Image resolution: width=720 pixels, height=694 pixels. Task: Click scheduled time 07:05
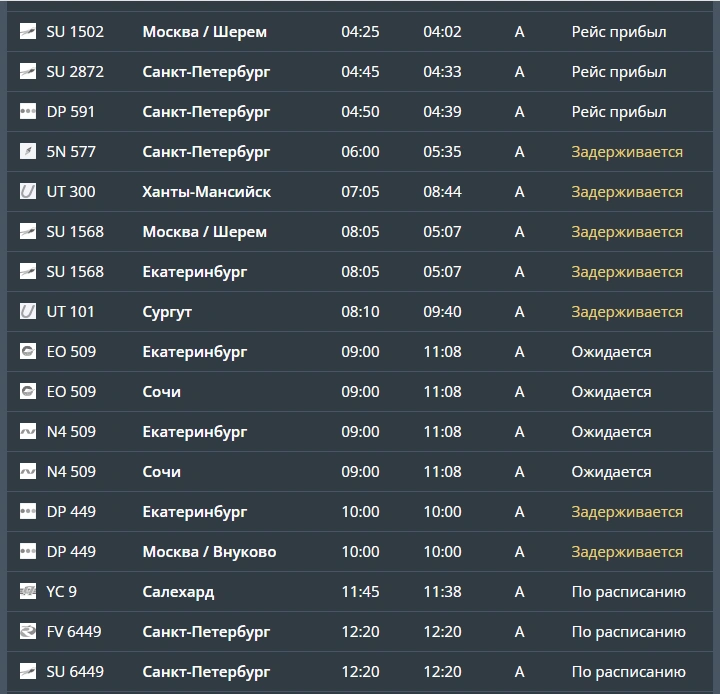[x=360, y=192]
